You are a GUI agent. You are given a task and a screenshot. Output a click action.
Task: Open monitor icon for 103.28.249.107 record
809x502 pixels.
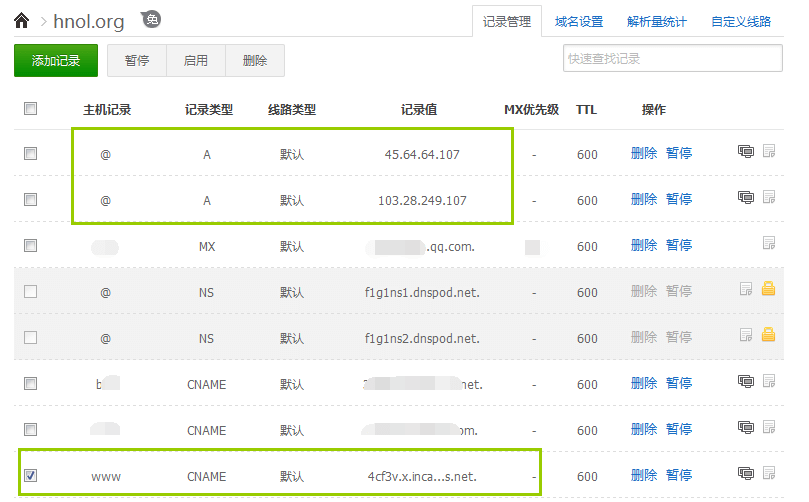coord(746,197)
